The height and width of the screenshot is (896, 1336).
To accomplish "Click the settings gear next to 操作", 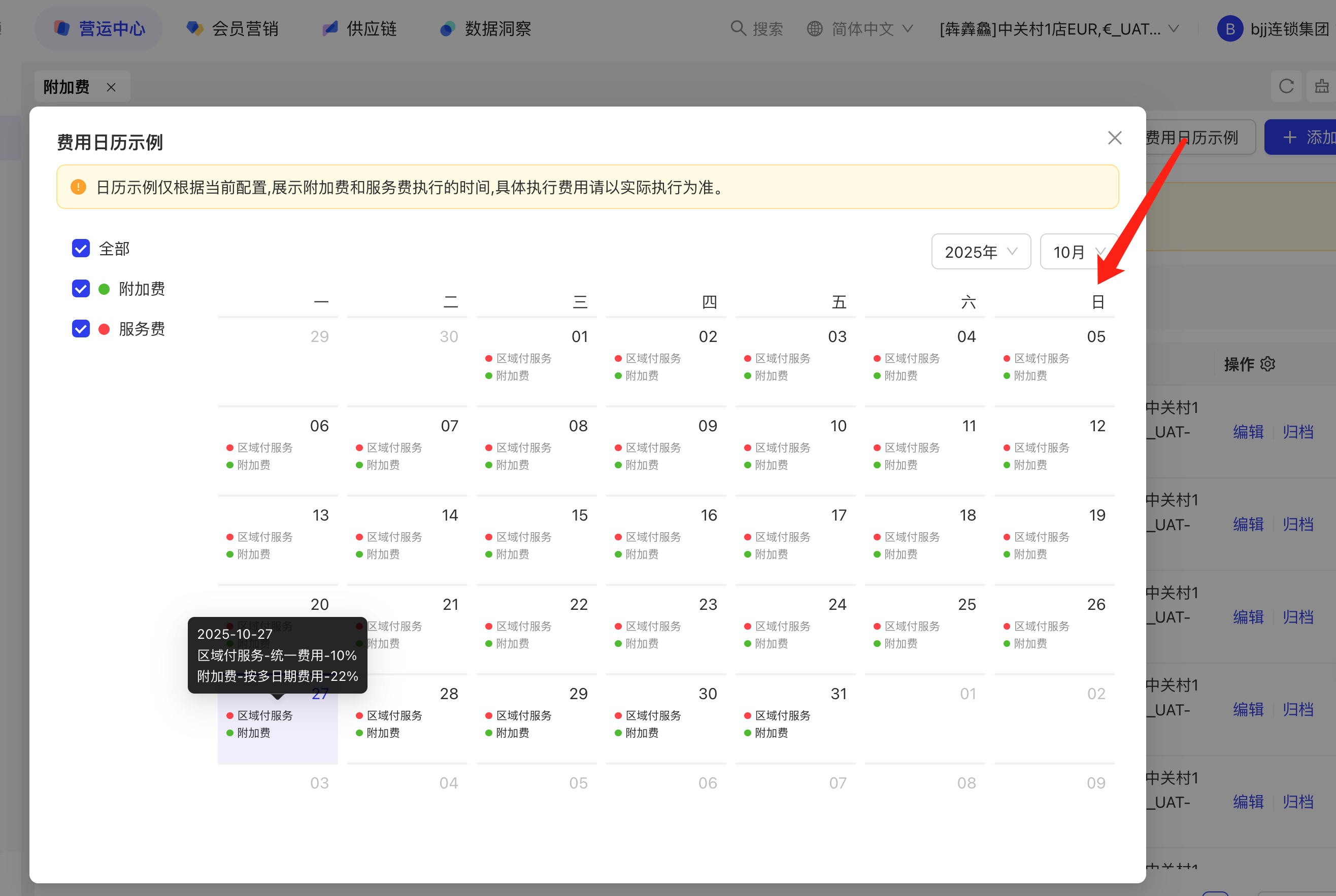I will click(x=1267, y=364).
